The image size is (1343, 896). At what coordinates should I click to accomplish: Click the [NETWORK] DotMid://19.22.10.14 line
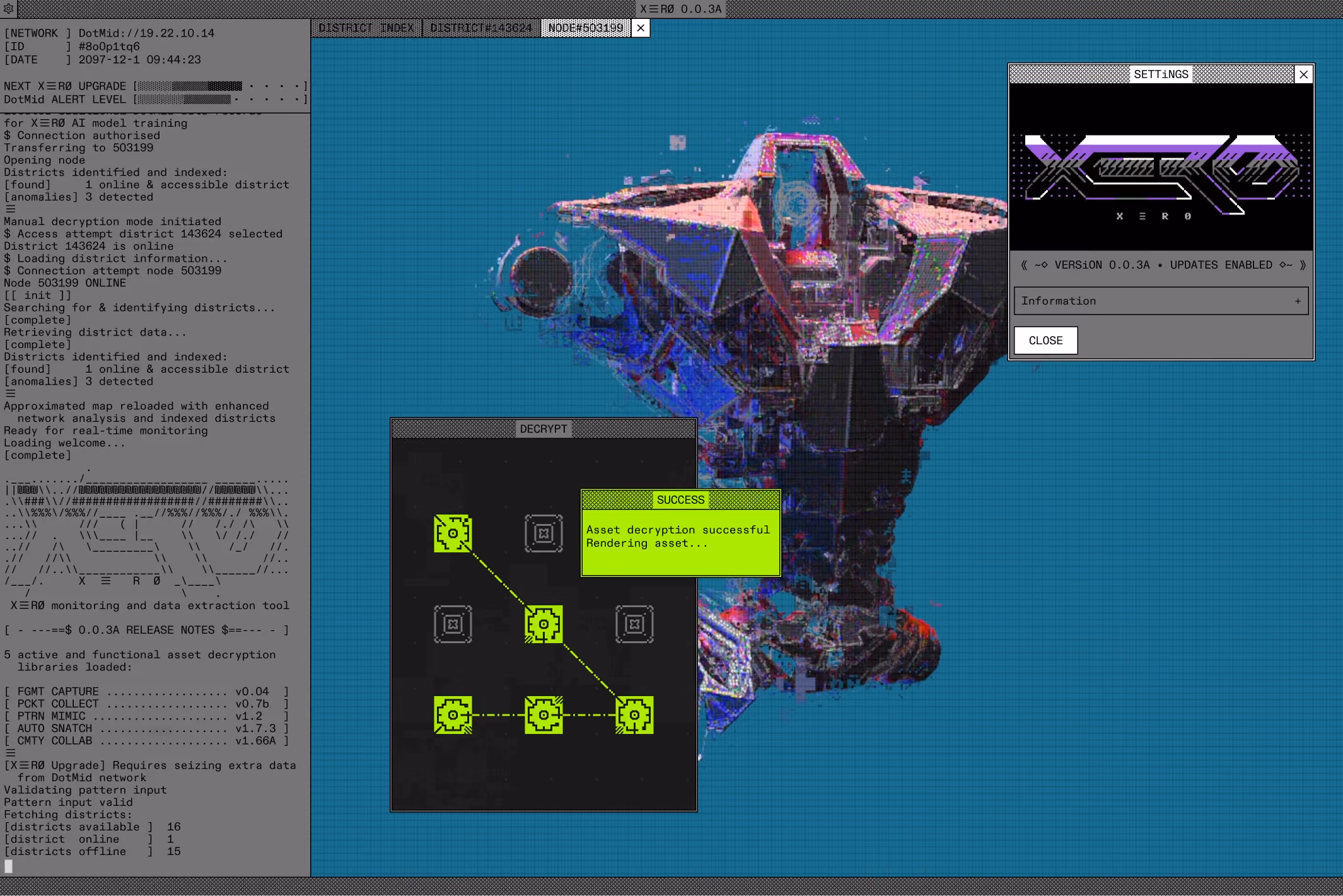point(109,33)
